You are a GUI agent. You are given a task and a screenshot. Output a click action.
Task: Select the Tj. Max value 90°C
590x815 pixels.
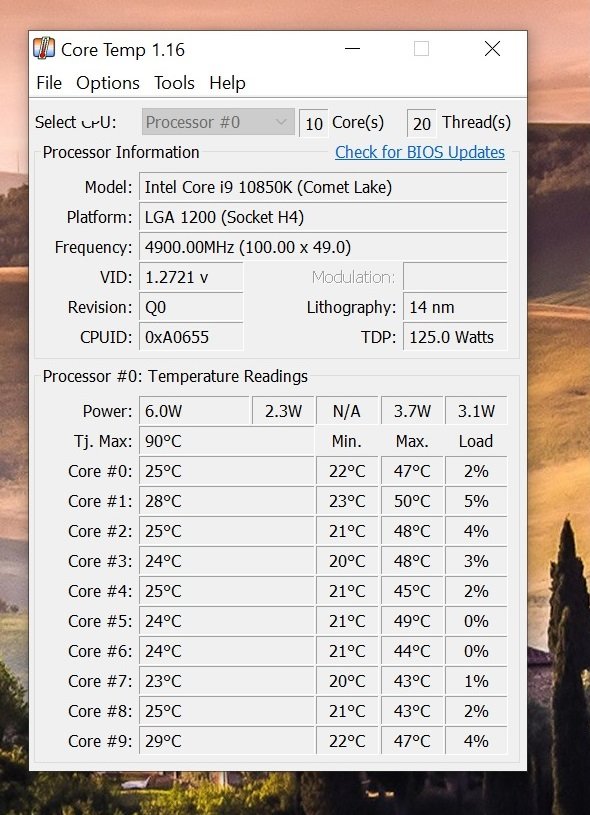pyautogui.click(x=227, y=441)
